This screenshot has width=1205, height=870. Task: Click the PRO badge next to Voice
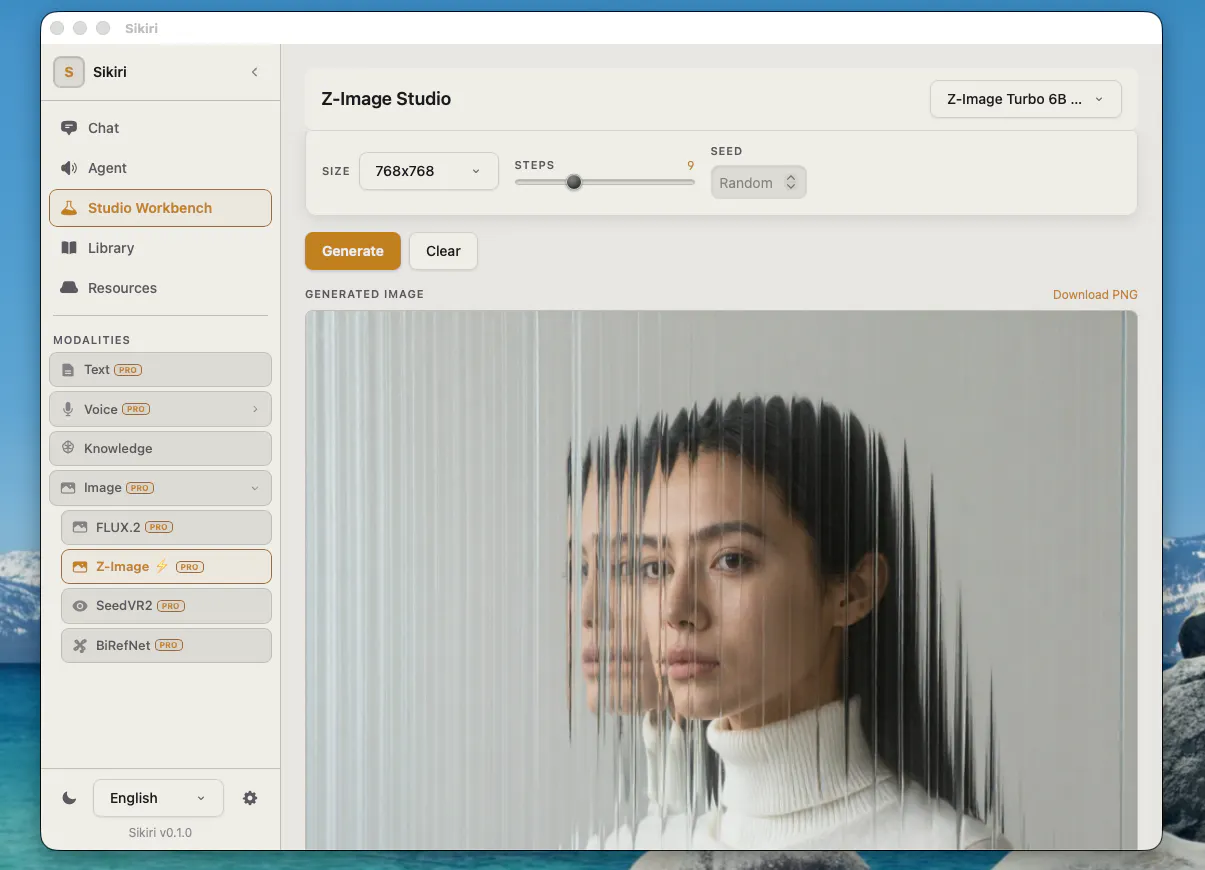click(x=136, y=409)
